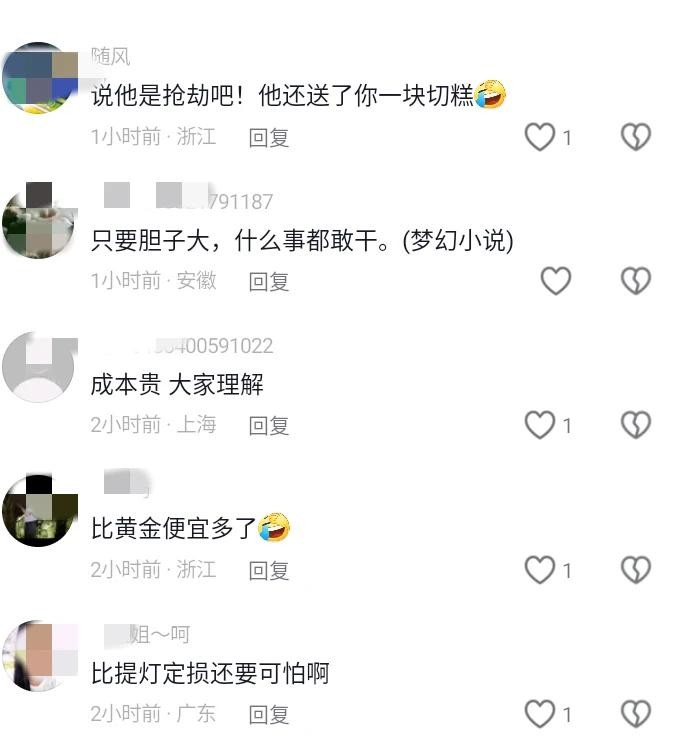674x737 pixels.
Task: Reply to 比黄金便宜多了 comment
Action: tap(268, 571)
